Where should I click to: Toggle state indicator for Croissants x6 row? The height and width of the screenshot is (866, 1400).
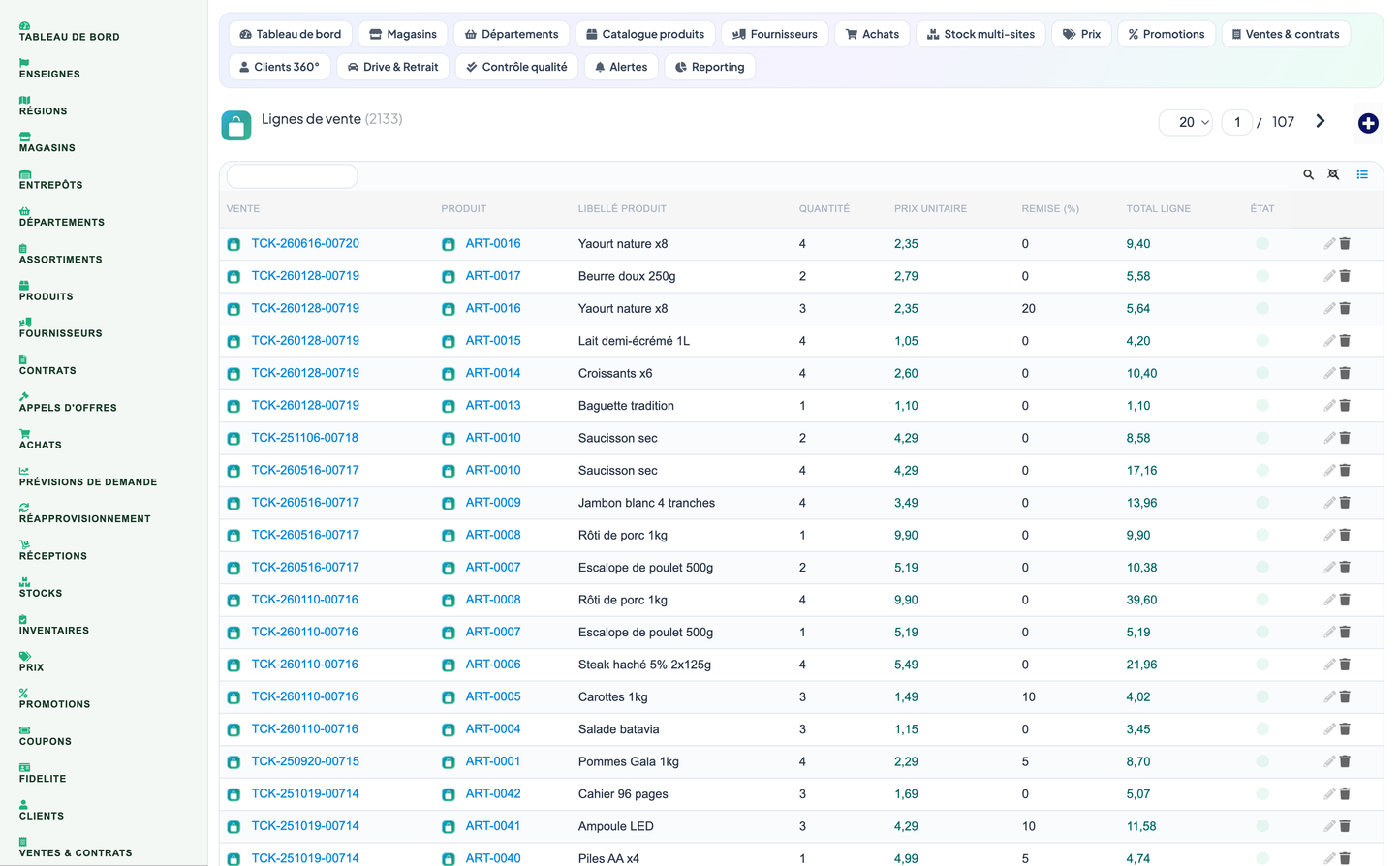(1262, 373)
